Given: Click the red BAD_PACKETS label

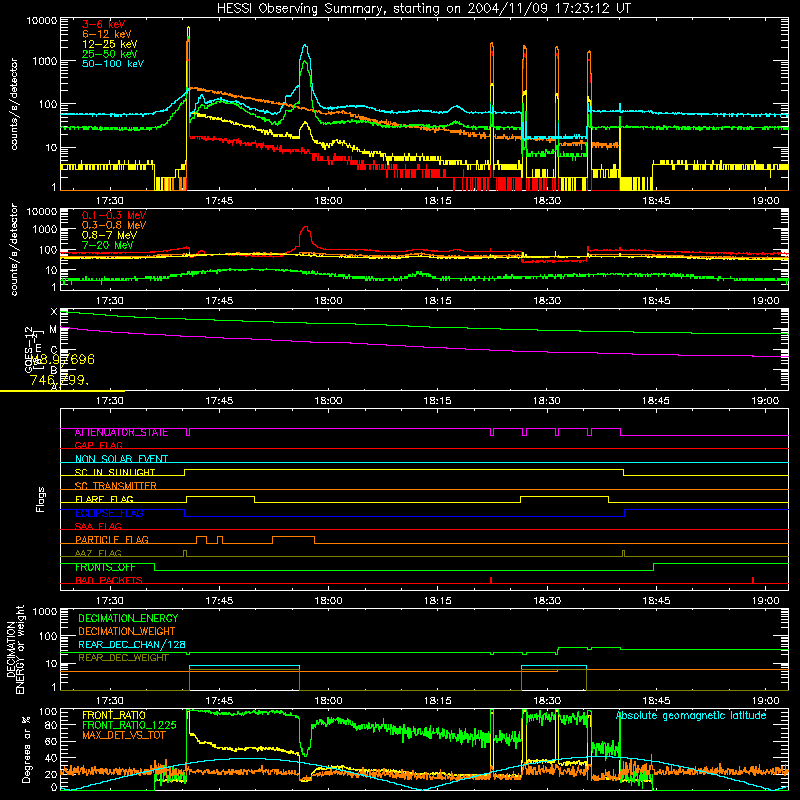Looking at the screenshot, I should [109, 580].
